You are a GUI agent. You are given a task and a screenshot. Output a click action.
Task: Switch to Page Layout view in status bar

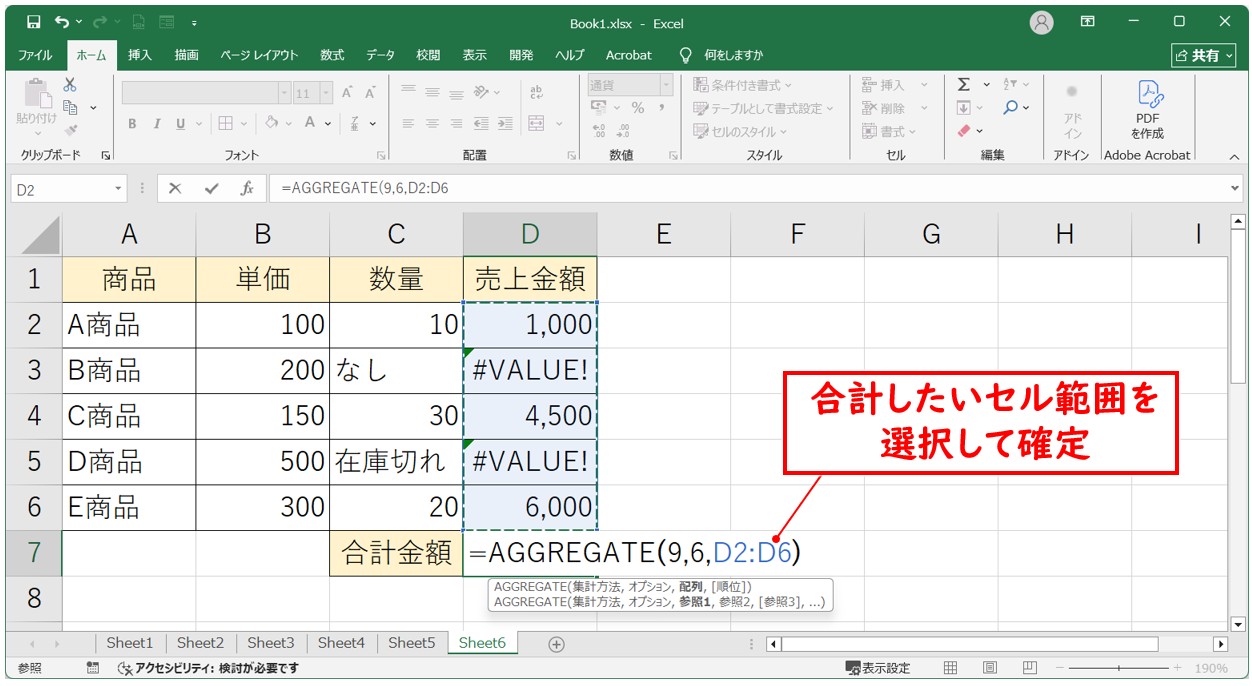989,668
